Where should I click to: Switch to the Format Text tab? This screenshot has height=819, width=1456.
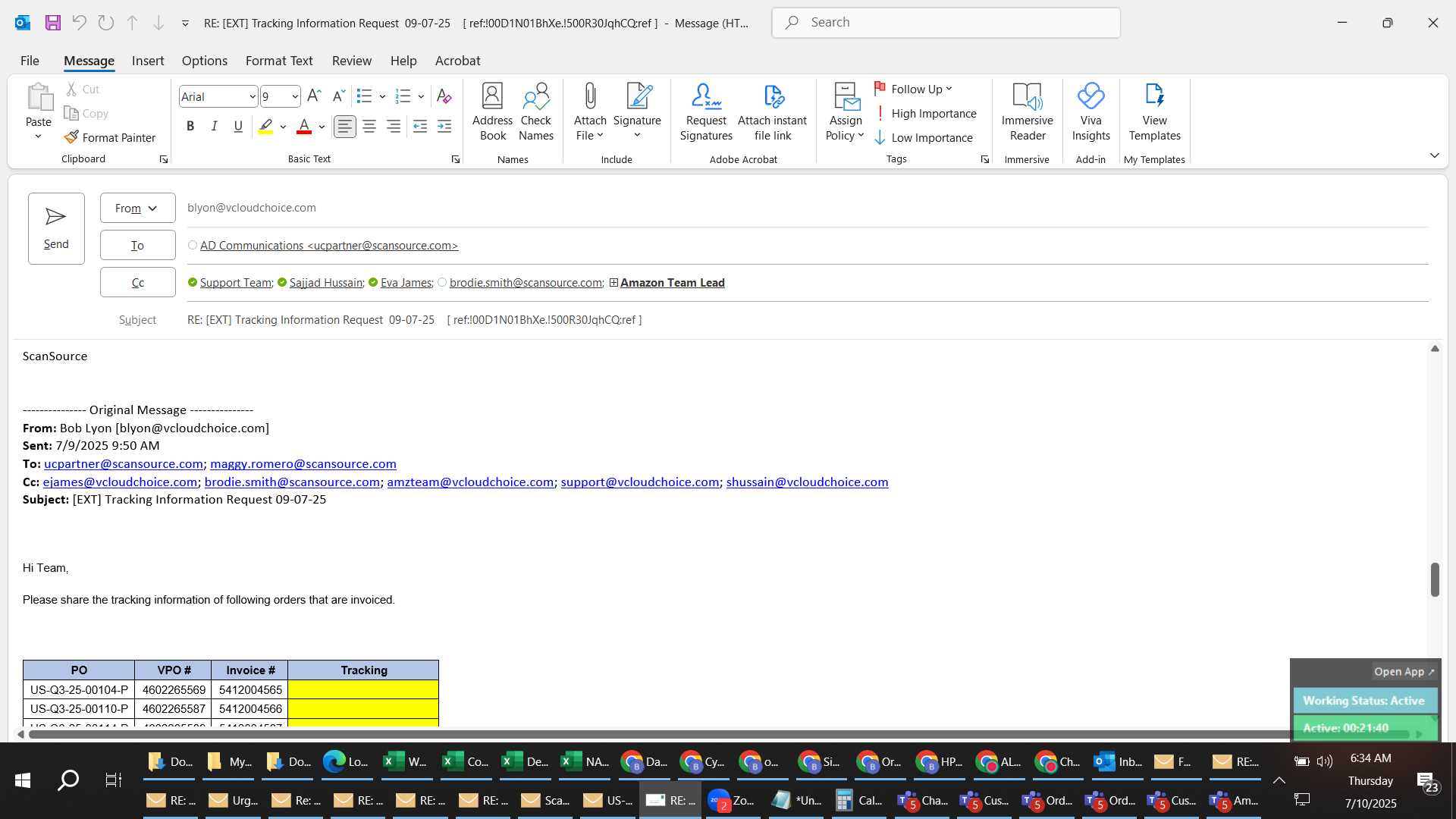click(279, 61)
